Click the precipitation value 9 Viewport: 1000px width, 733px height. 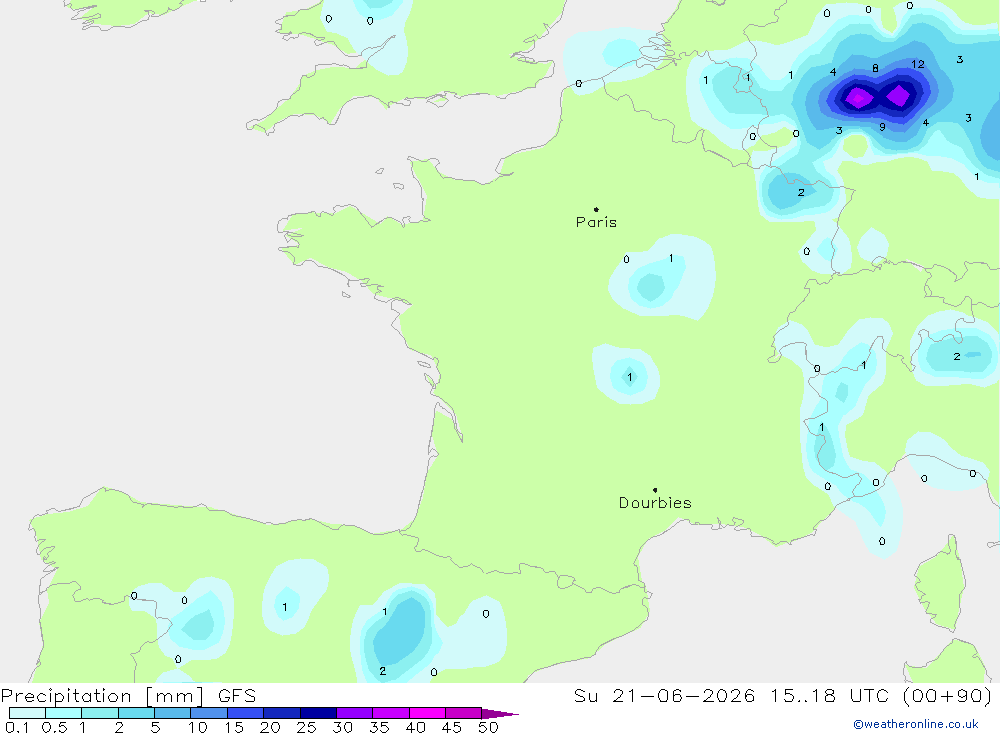(882, 127)
